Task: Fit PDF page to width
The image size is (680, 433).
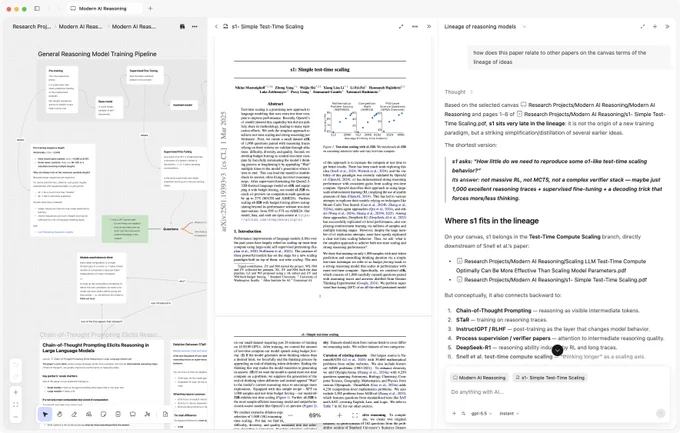Action: pyautogui.click(x=355, y=415)
